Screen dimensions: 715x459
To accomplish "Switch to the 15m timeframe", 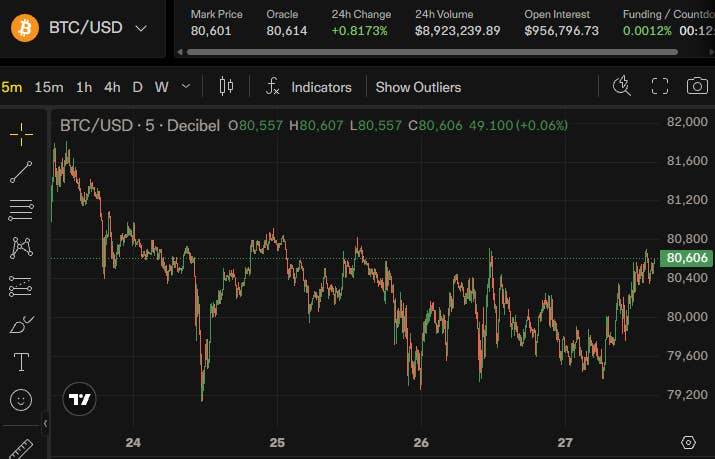I will coord(49,87).
